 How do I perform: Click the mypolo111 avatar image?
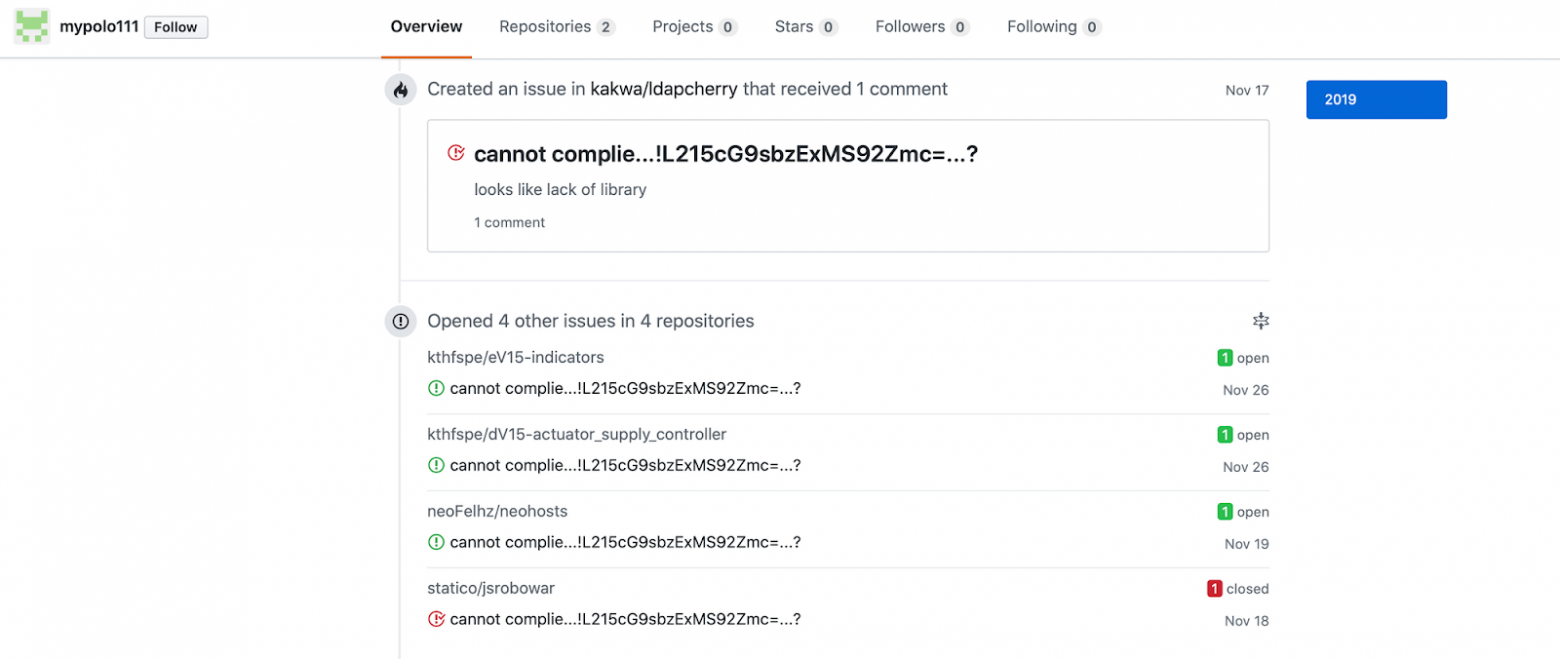point(32,27)
